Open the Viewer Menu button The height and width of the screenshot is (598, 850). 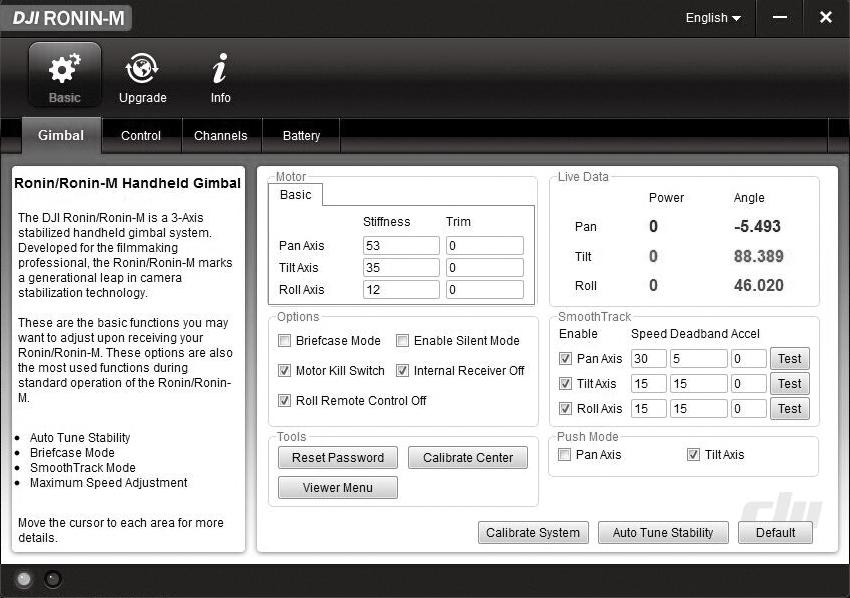pos(338,487)
